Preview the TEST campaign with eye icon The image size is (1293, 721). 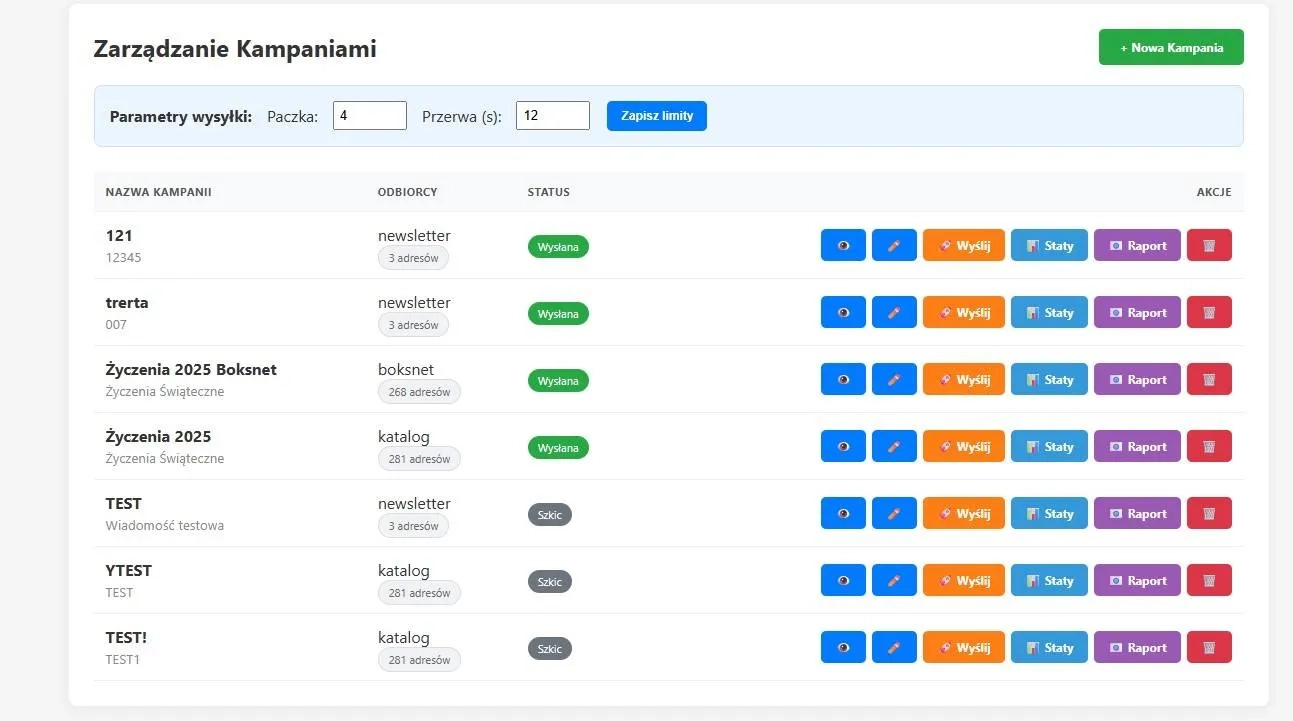pos(843,514)
